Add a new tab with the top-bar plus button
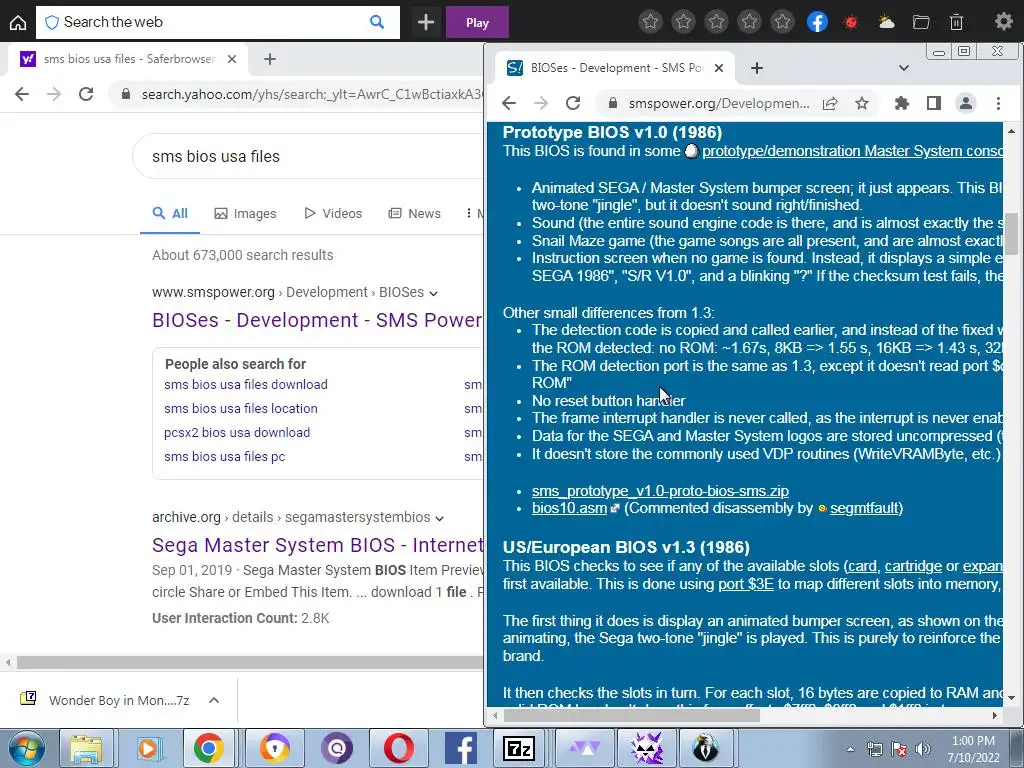This screenshot has width=1024, height=768. [x=426, y=22]
